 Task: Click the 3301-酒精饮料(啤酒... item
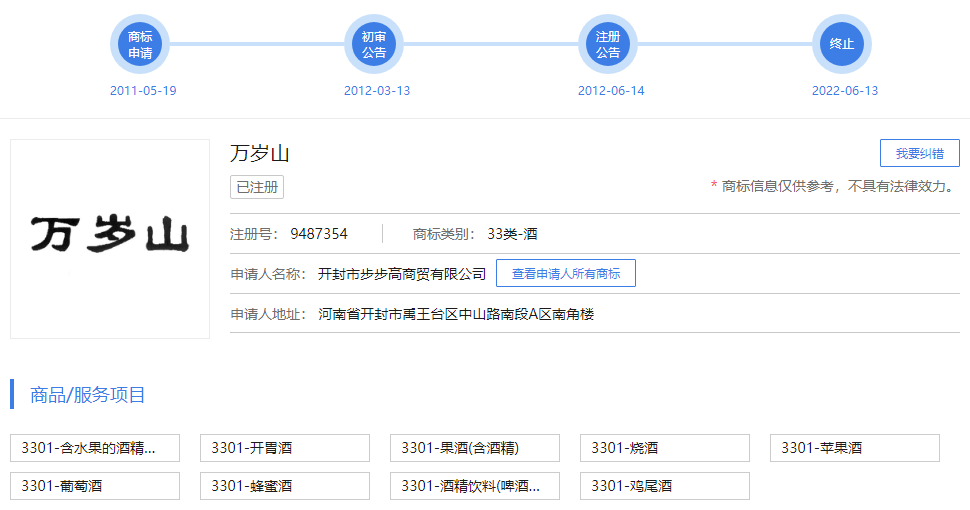click(474, 486)
